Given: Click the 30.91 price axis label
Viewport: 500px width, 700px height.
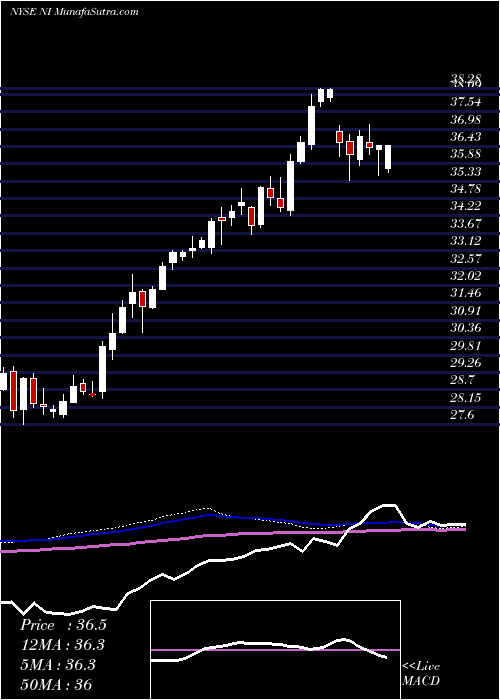Looking at the screenshot, I should [466, 310].
